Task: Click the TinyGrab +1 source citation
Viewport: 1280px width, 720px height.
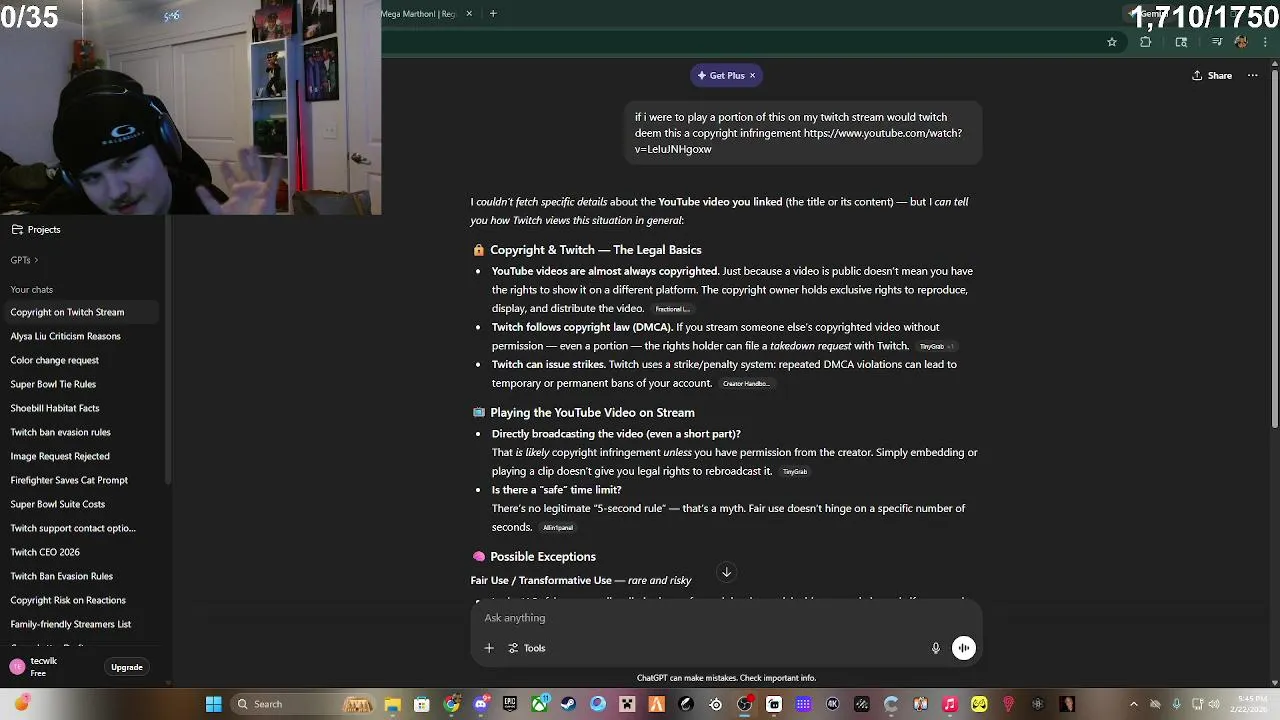Action: pos(937,346)
